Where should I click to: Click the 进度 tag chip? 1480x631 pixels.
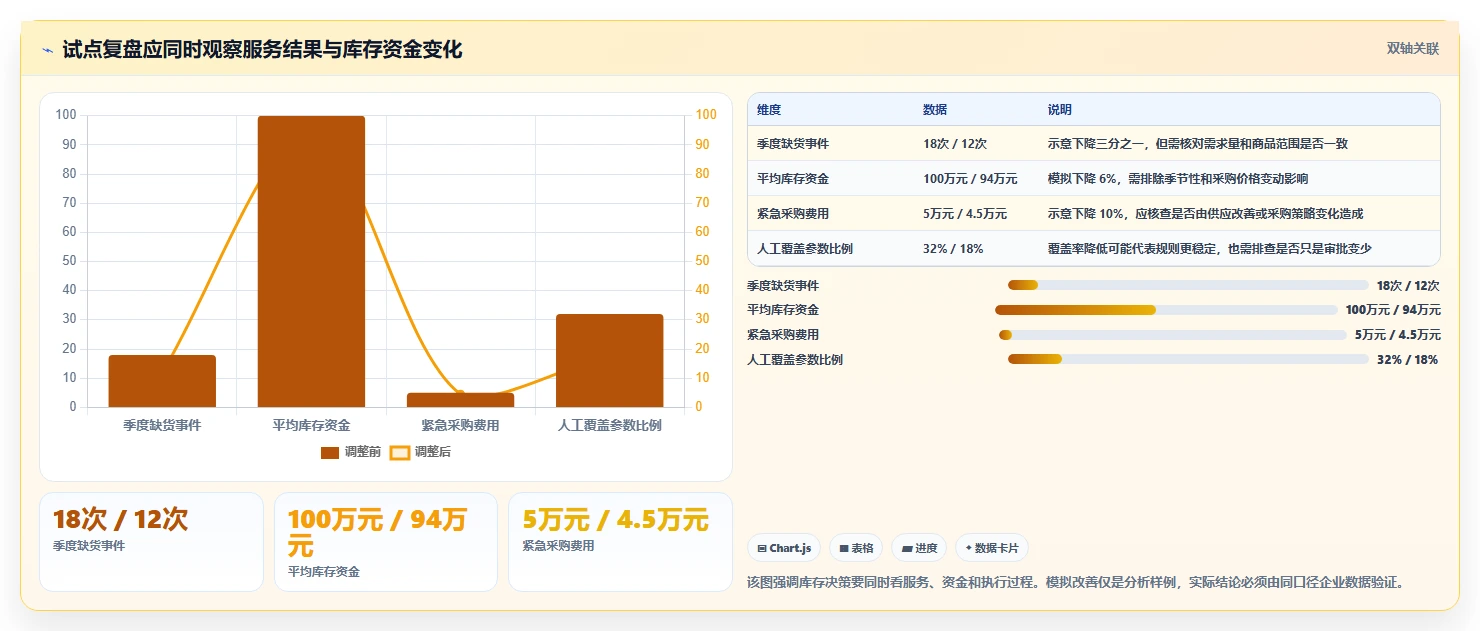tap(919, 548)
